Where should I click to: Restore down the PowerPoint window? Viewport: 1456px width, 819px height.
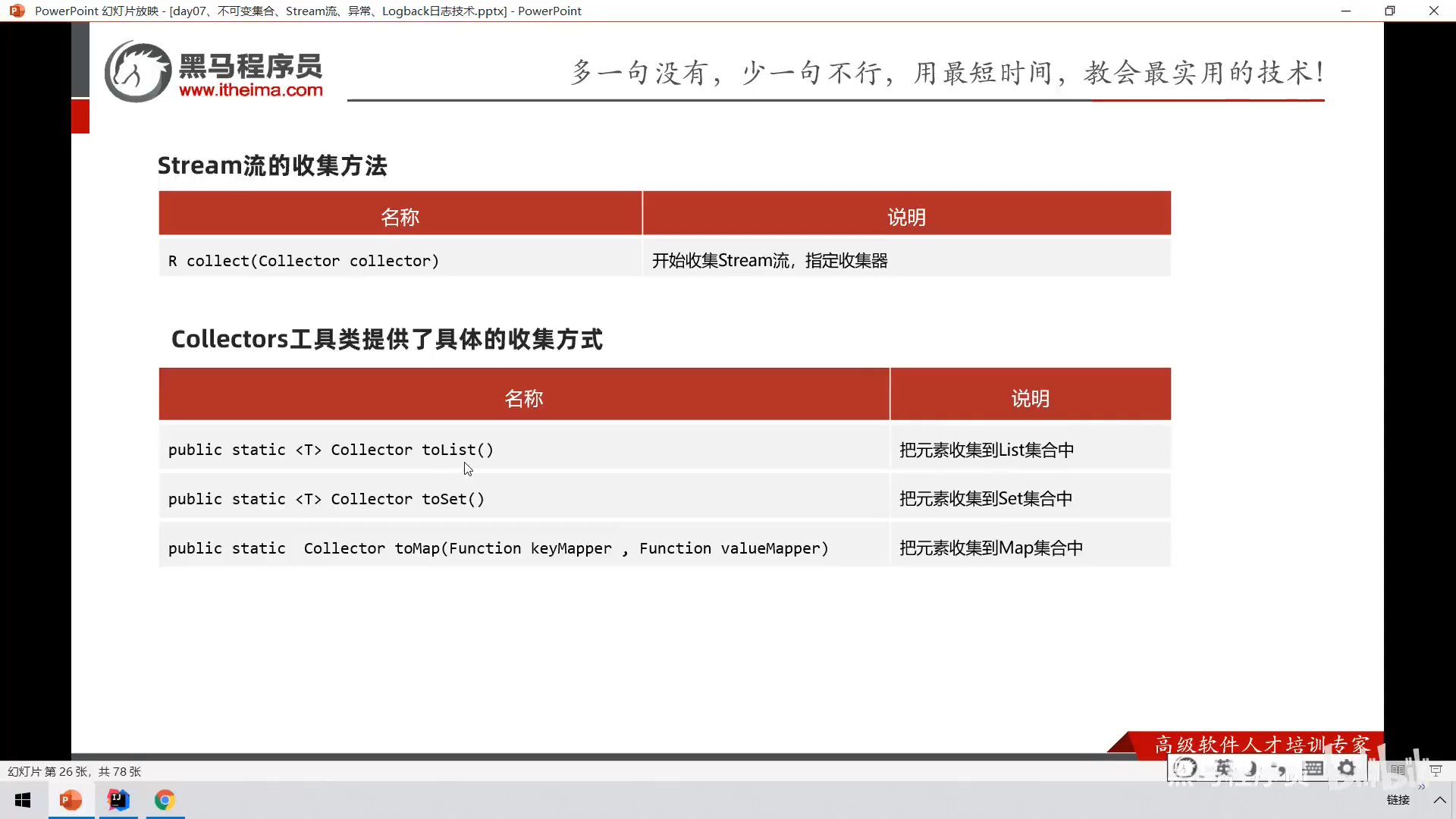tap(1389, 11)
